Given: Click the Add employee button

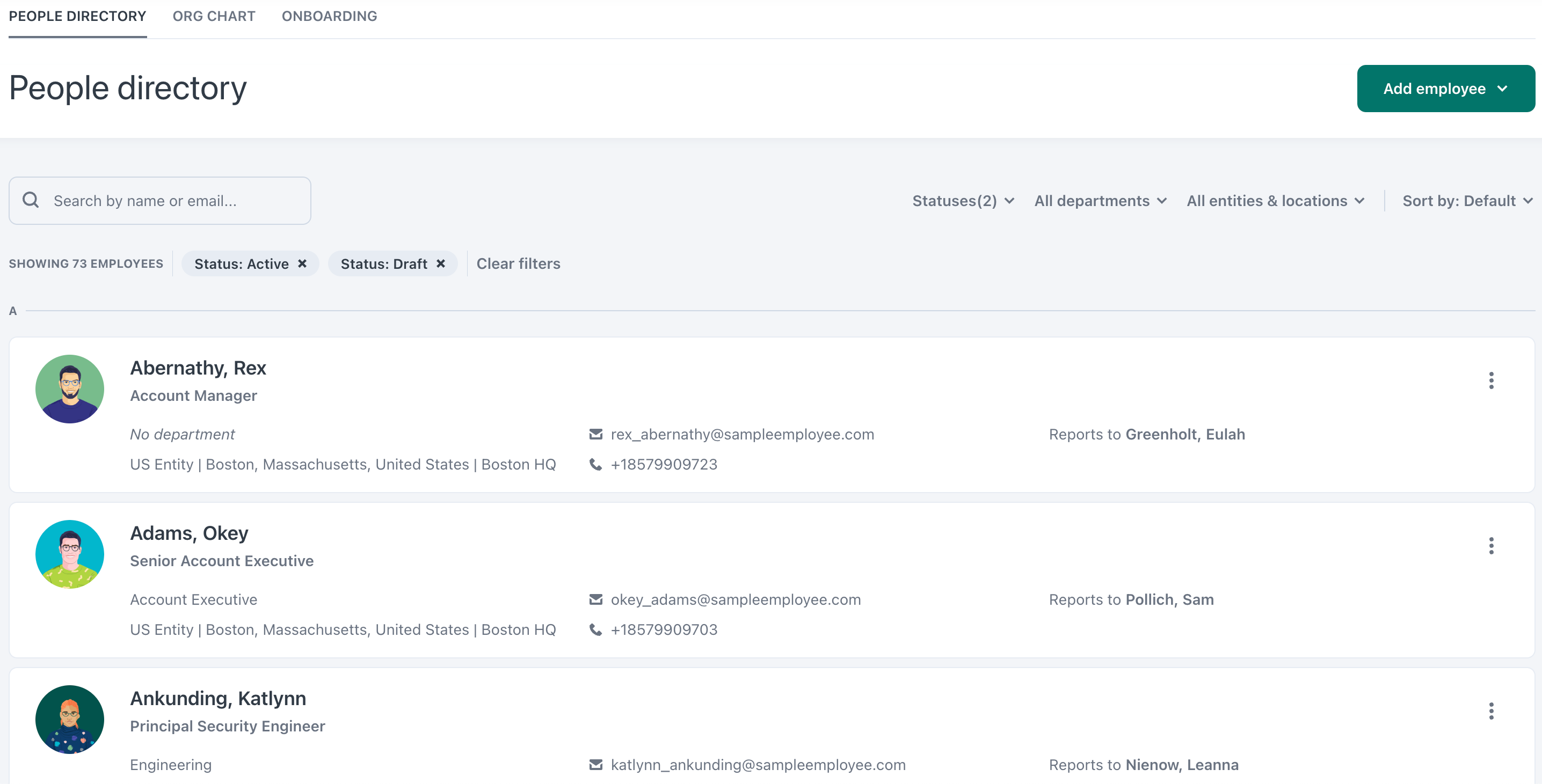Looking at the screenshot, I should tap(1445, 89).
